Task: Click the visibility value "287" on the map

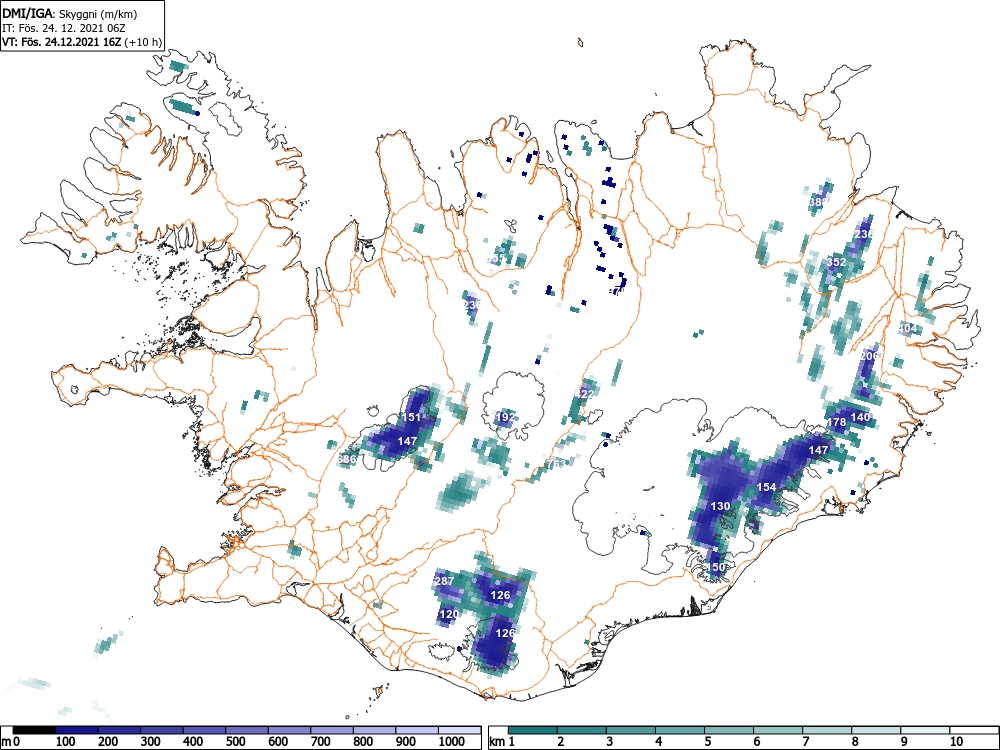Action: click(x=444, y=581)
